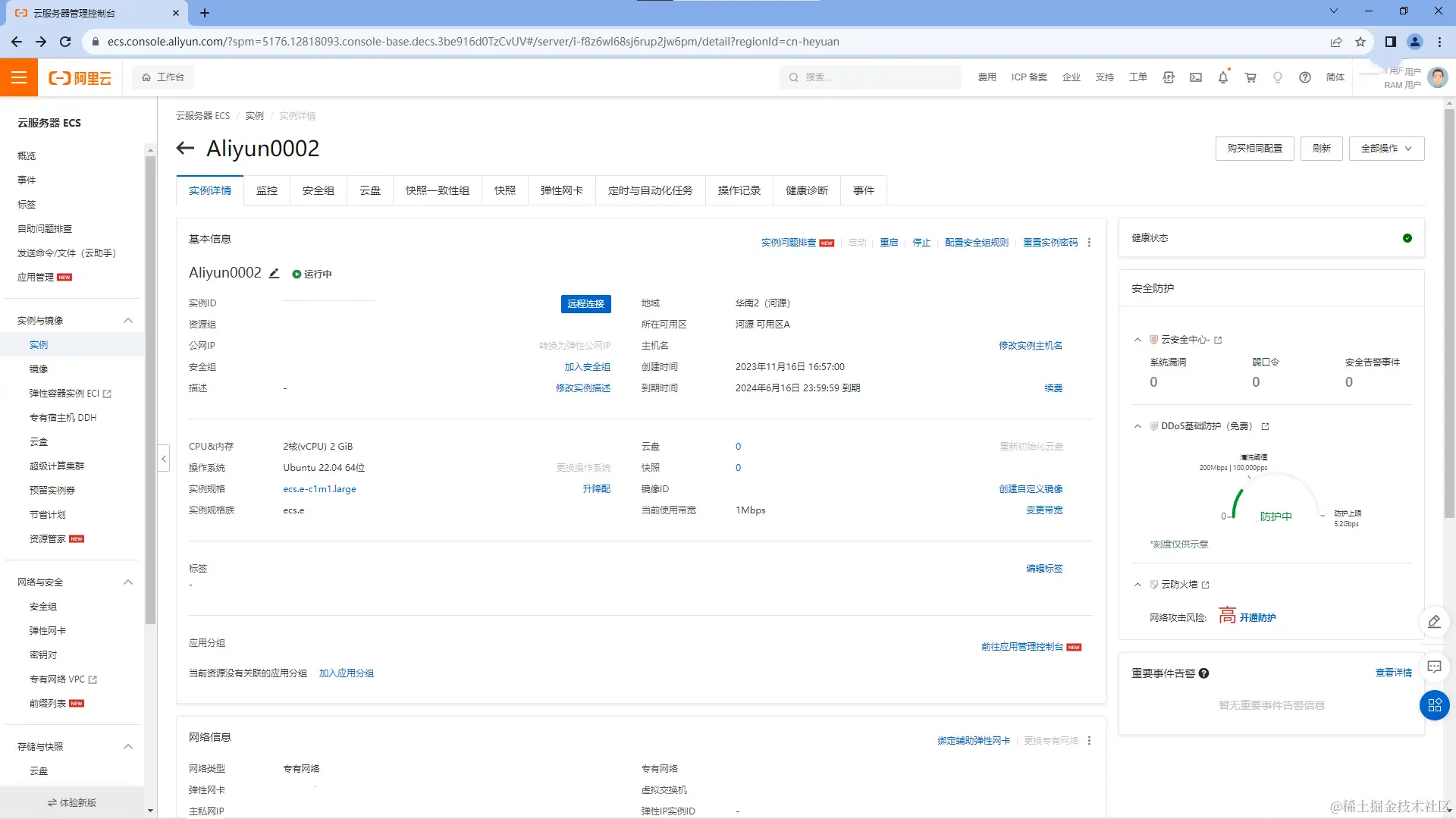Collapse the 网络与安全 sidebar section

(128, 582)
